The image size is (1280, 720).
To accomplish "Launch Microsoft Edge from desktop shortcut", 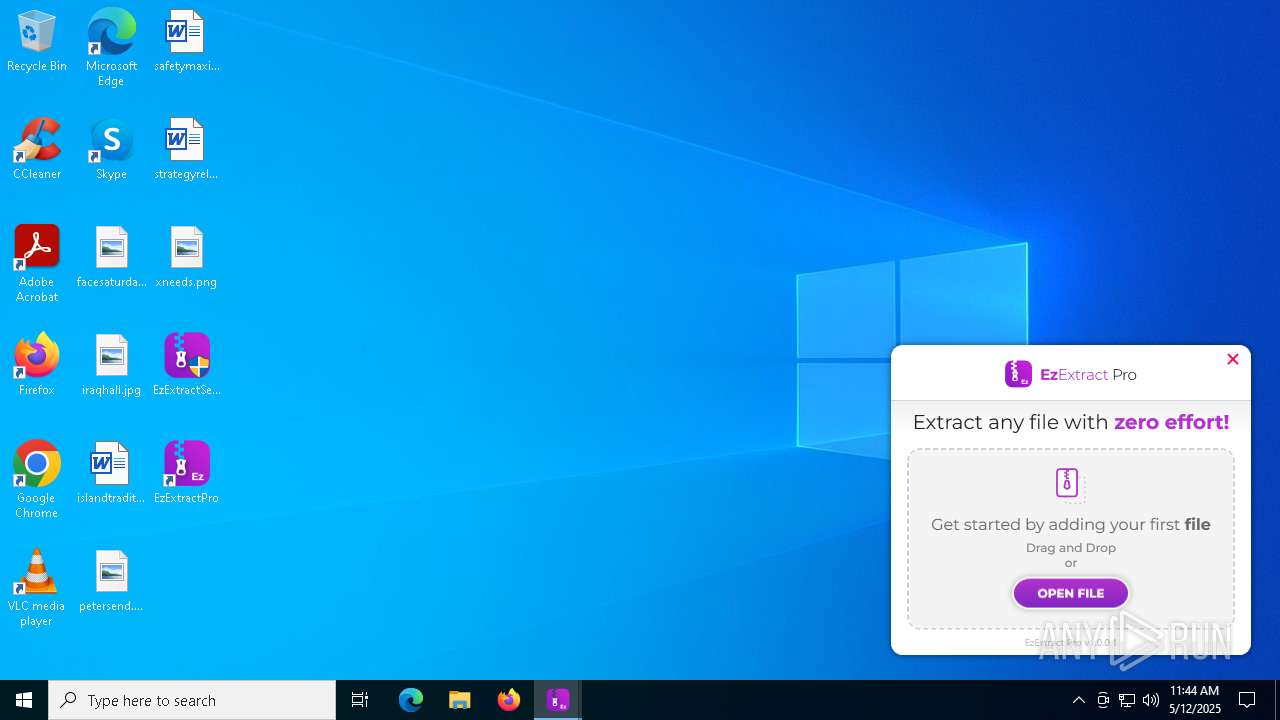I will coord(111,48).
